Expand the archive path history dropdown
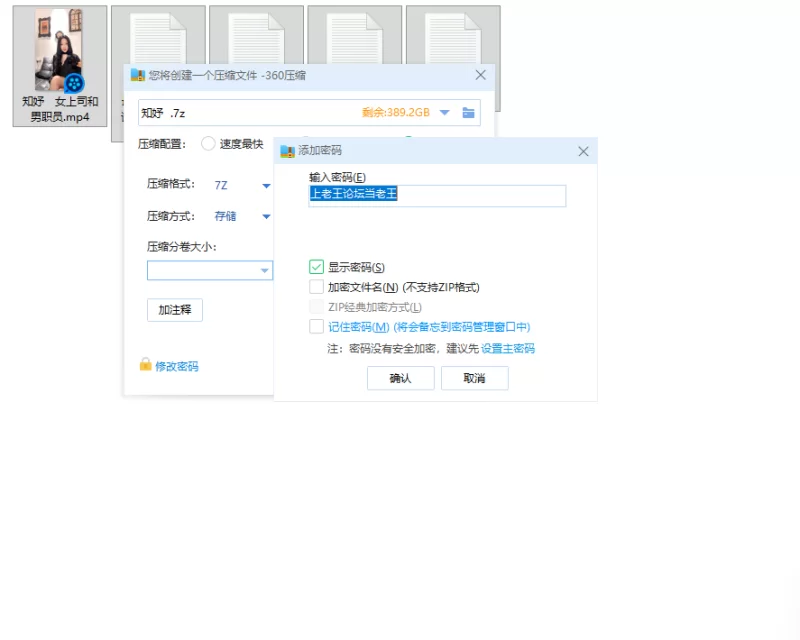Image resolution: width=800 pixels, height=640 pixels. pos(445,113)
